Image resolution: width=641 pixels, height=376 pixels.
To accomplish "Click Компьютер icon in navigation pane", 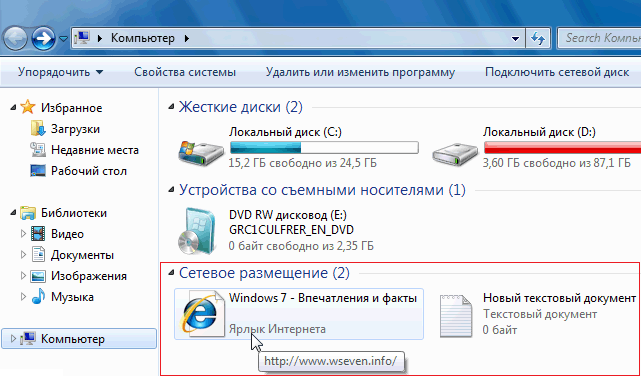I will tap(28, 339).
